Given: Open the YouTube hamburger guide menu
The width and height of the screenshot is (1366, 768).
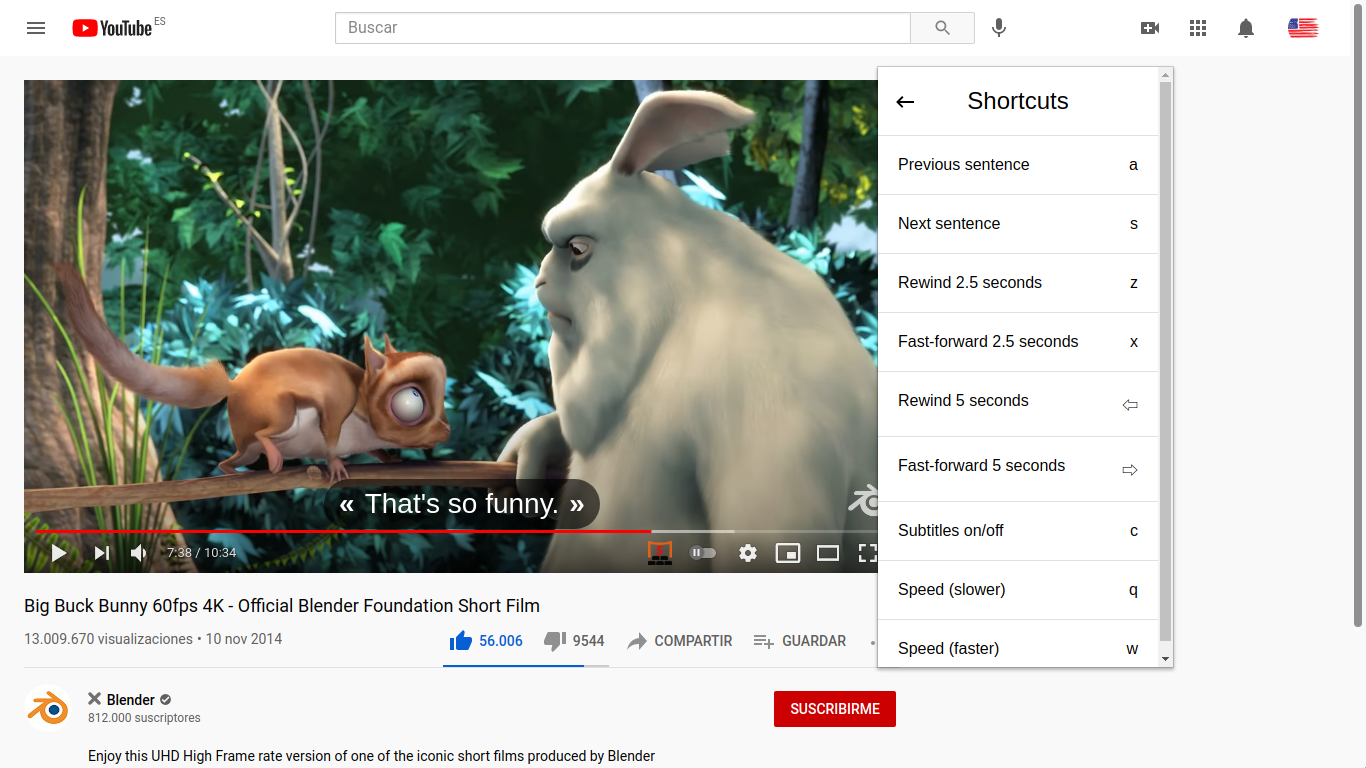Looking at the screenshot, I should coord(36,28).
